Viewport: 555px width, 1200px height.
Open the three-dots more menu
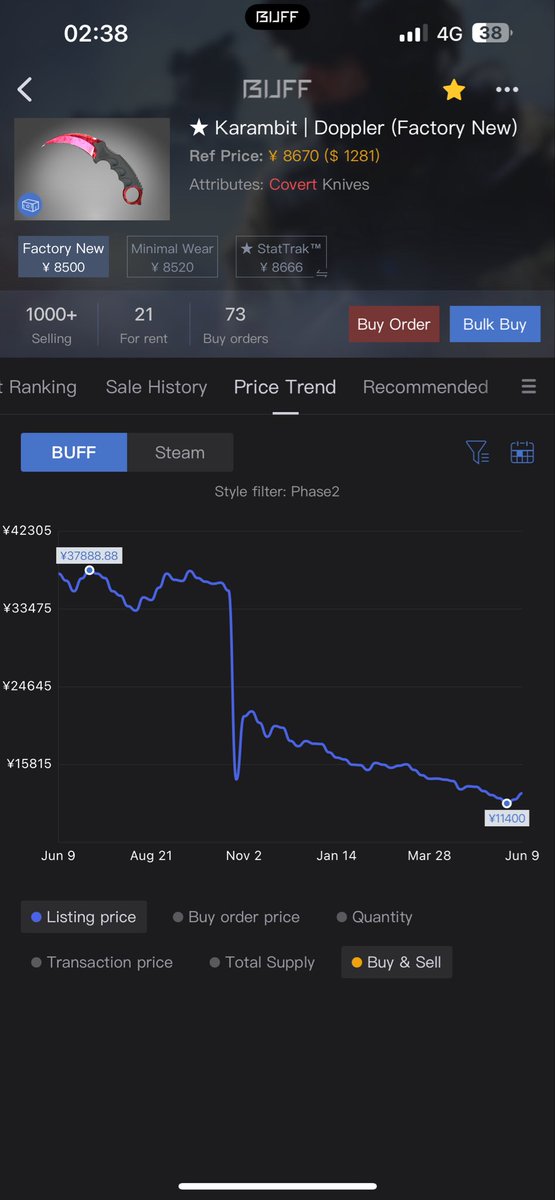coord(507,90)
